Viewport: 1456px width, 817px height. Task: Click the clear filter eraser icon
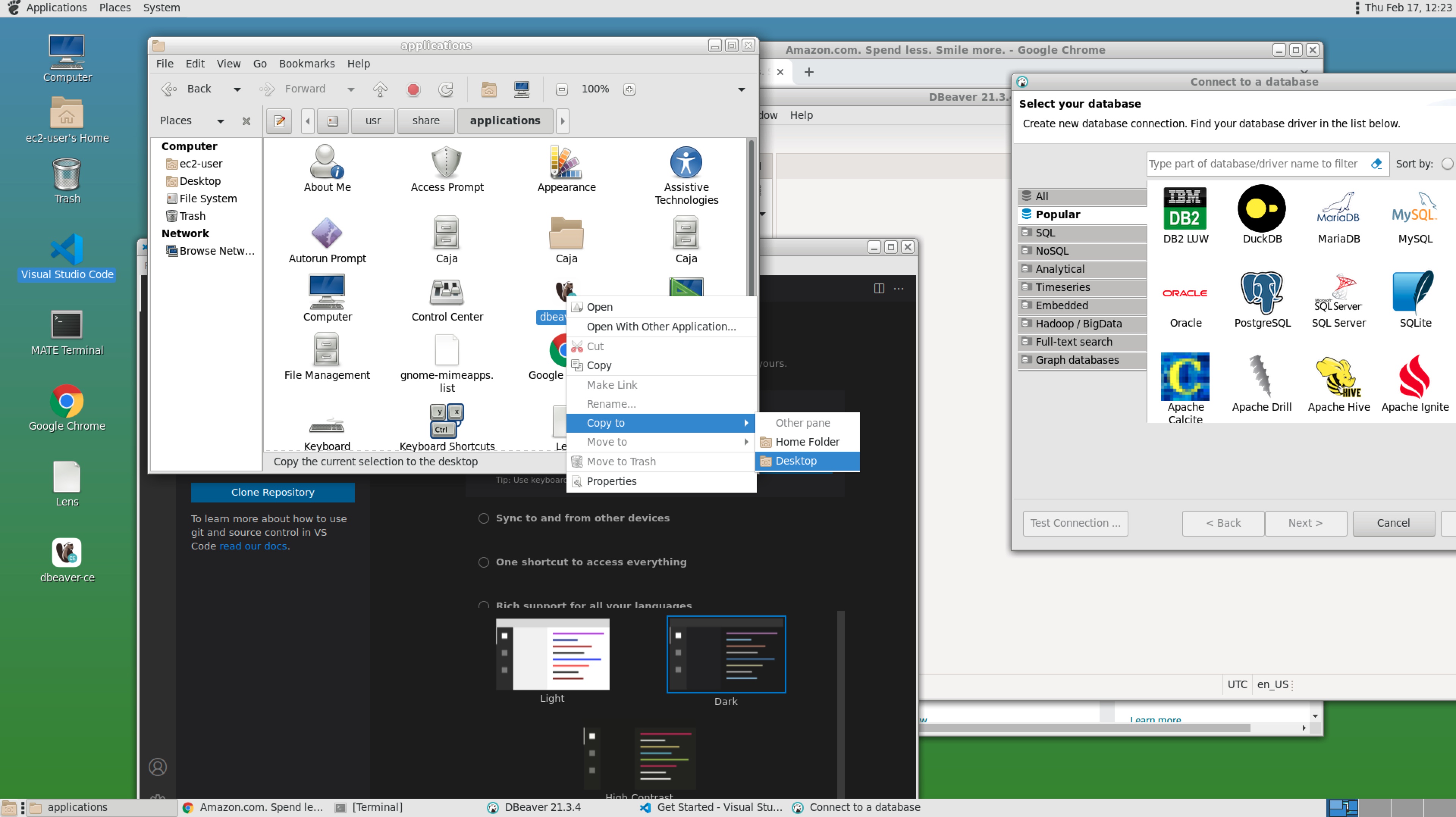[x=1376, y=164]
